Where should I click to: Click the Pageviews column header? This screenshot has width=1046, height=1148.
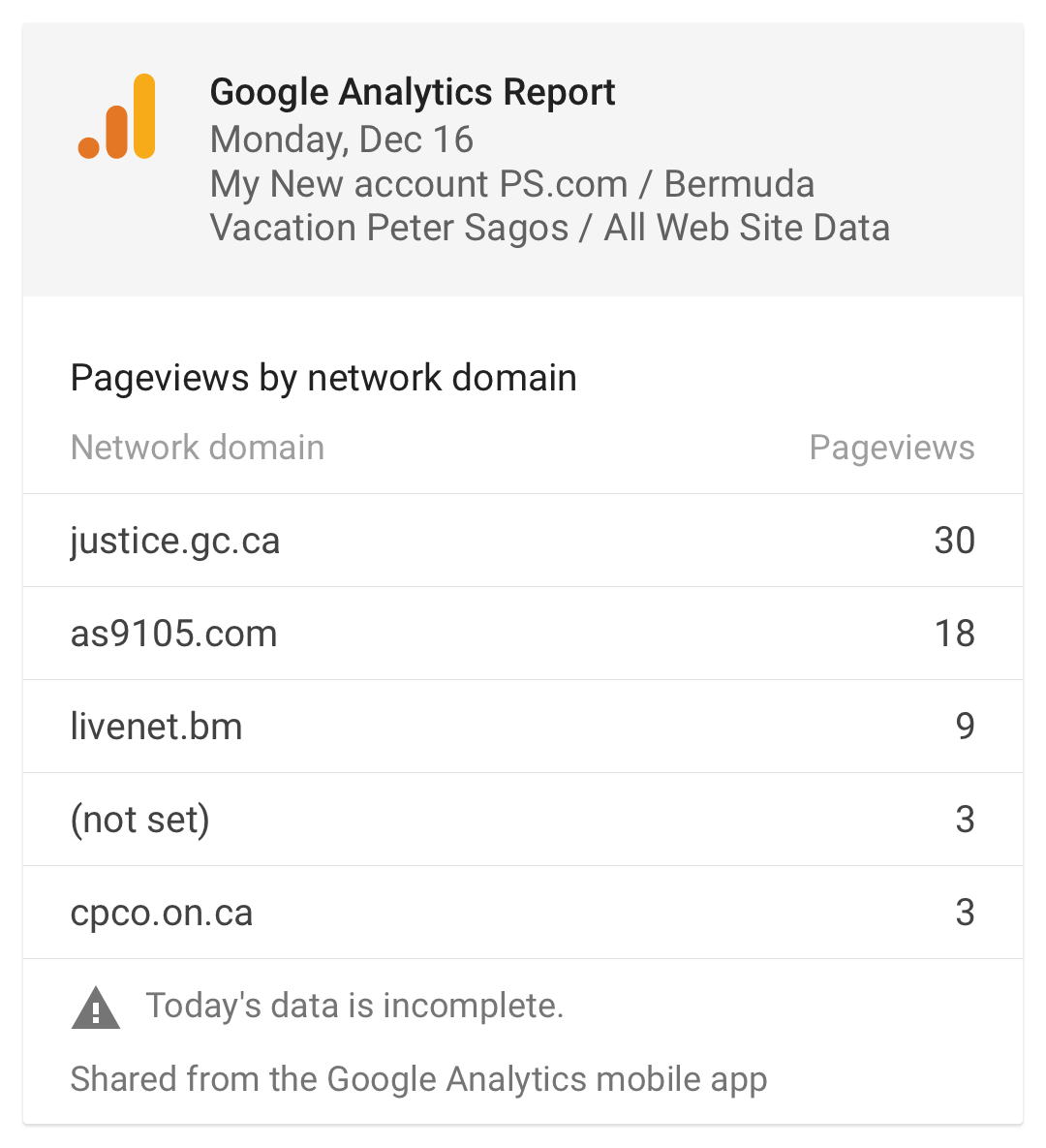[892, 448]
